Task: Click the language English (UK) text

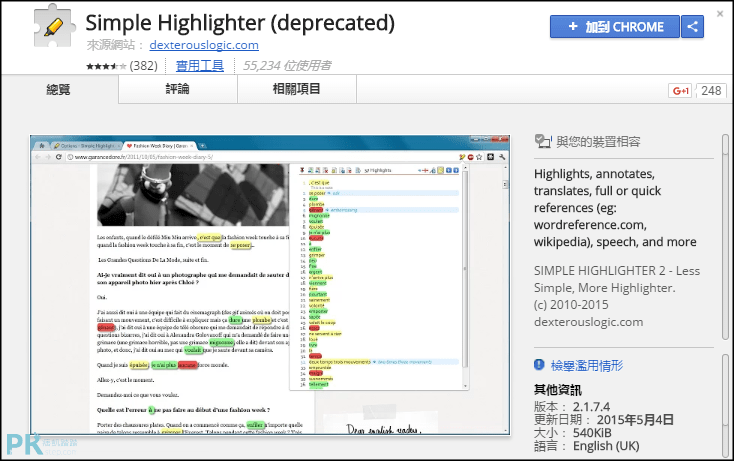Action: click(606, 446)
